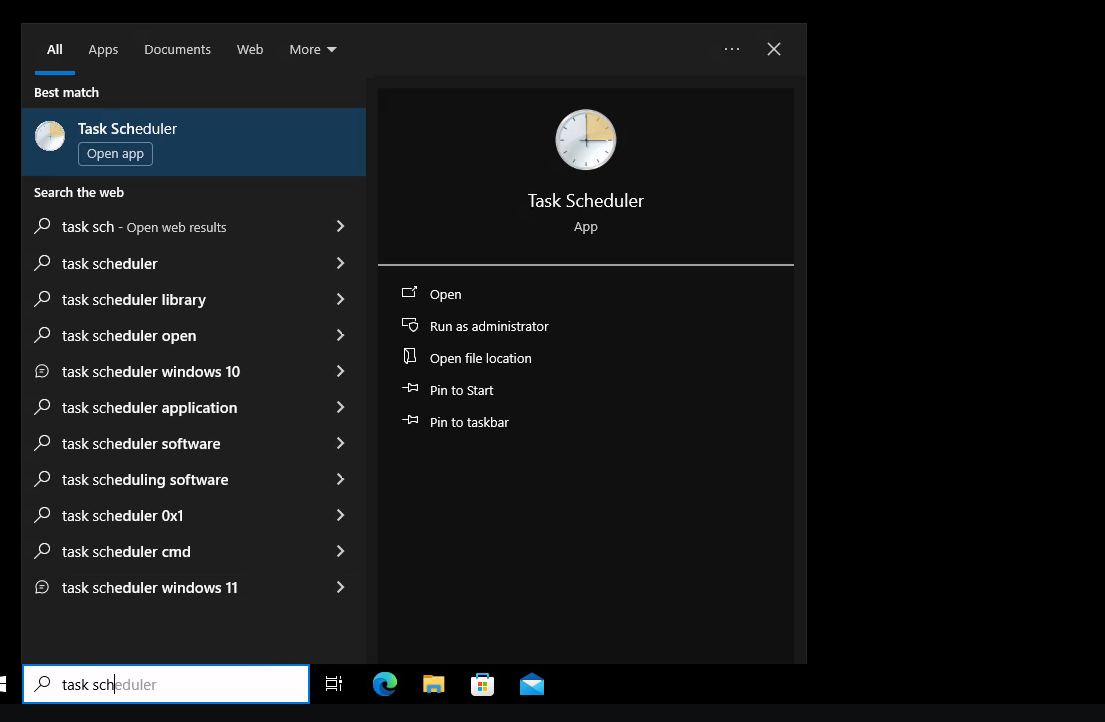1105x722 pixels.
Task: Open File Explorer from the taskbar
Action: click(433, 684)
